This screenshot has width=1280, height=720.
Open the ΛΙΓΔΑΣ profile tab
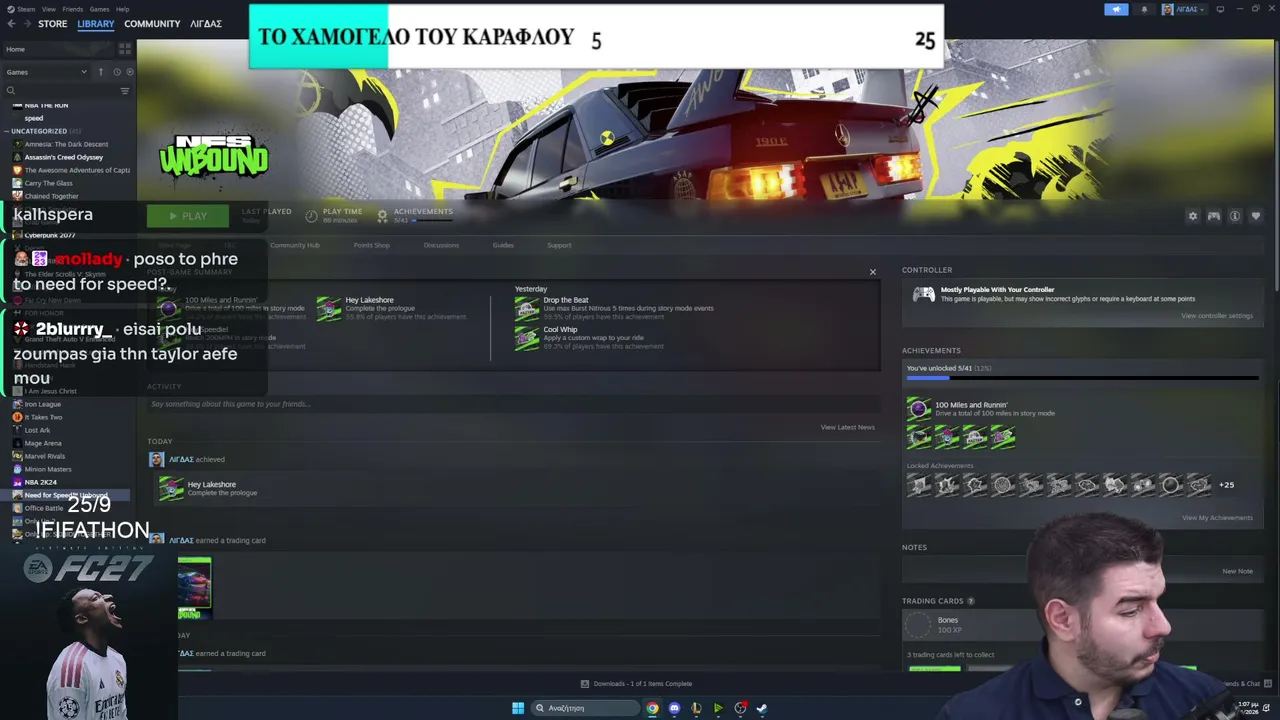pos(206,24)
